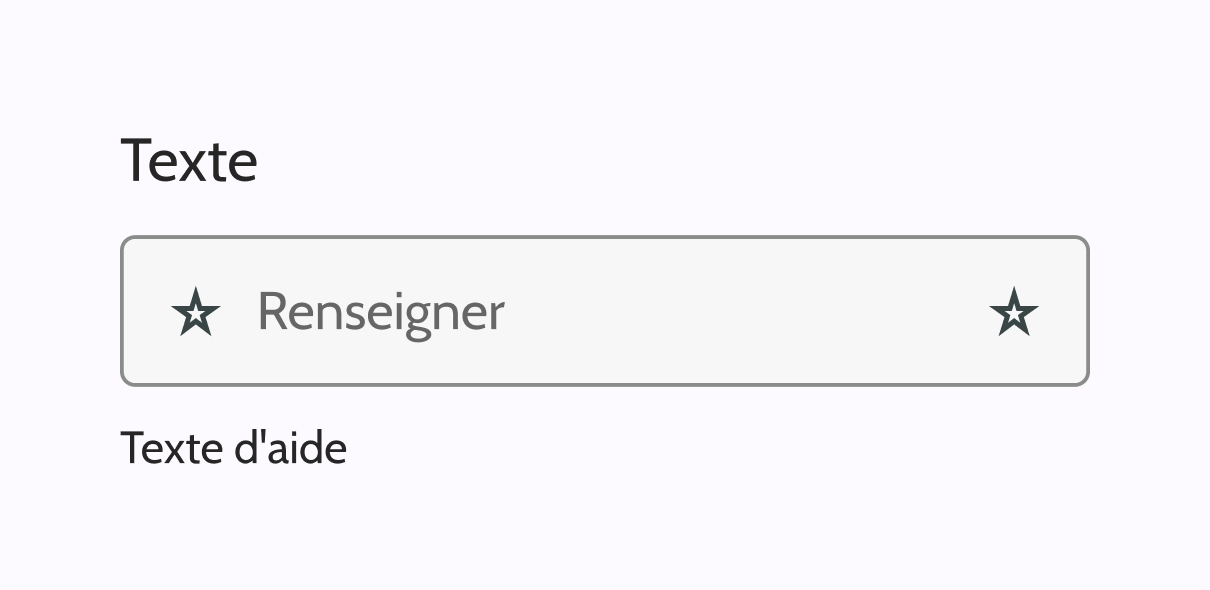Tap the star icon at the field's right end
The image size is (1210, 590).
pos(1013,312)
